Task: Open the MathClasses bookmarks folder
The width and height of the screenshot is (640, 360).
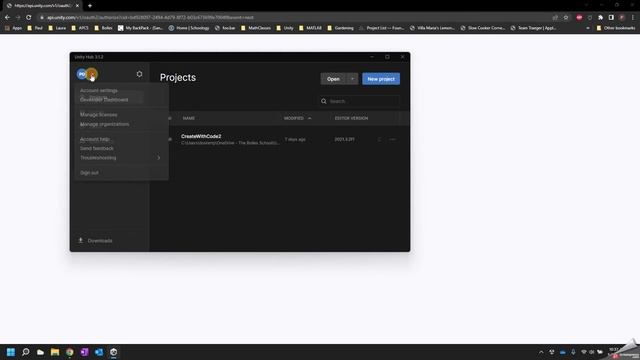Action: [x=256, y=28]
